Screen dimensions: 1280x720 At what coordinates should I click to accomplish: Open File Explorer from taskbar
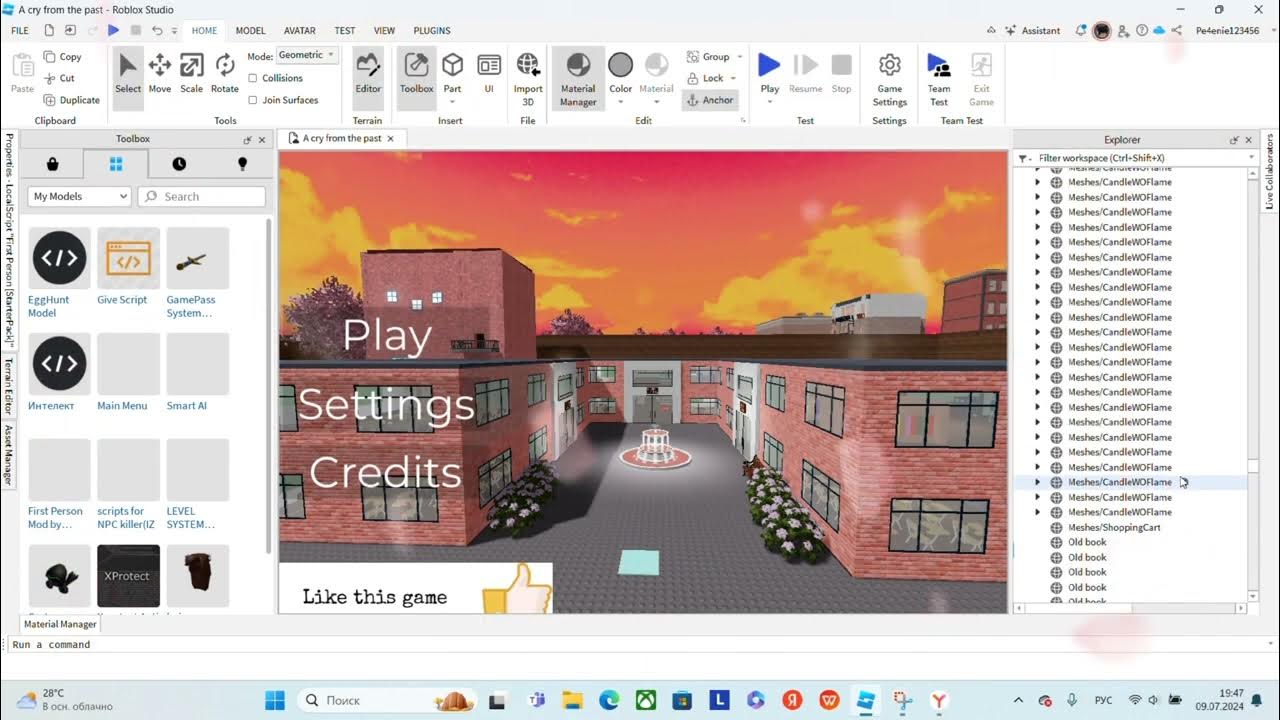click(x=572, y=701)
